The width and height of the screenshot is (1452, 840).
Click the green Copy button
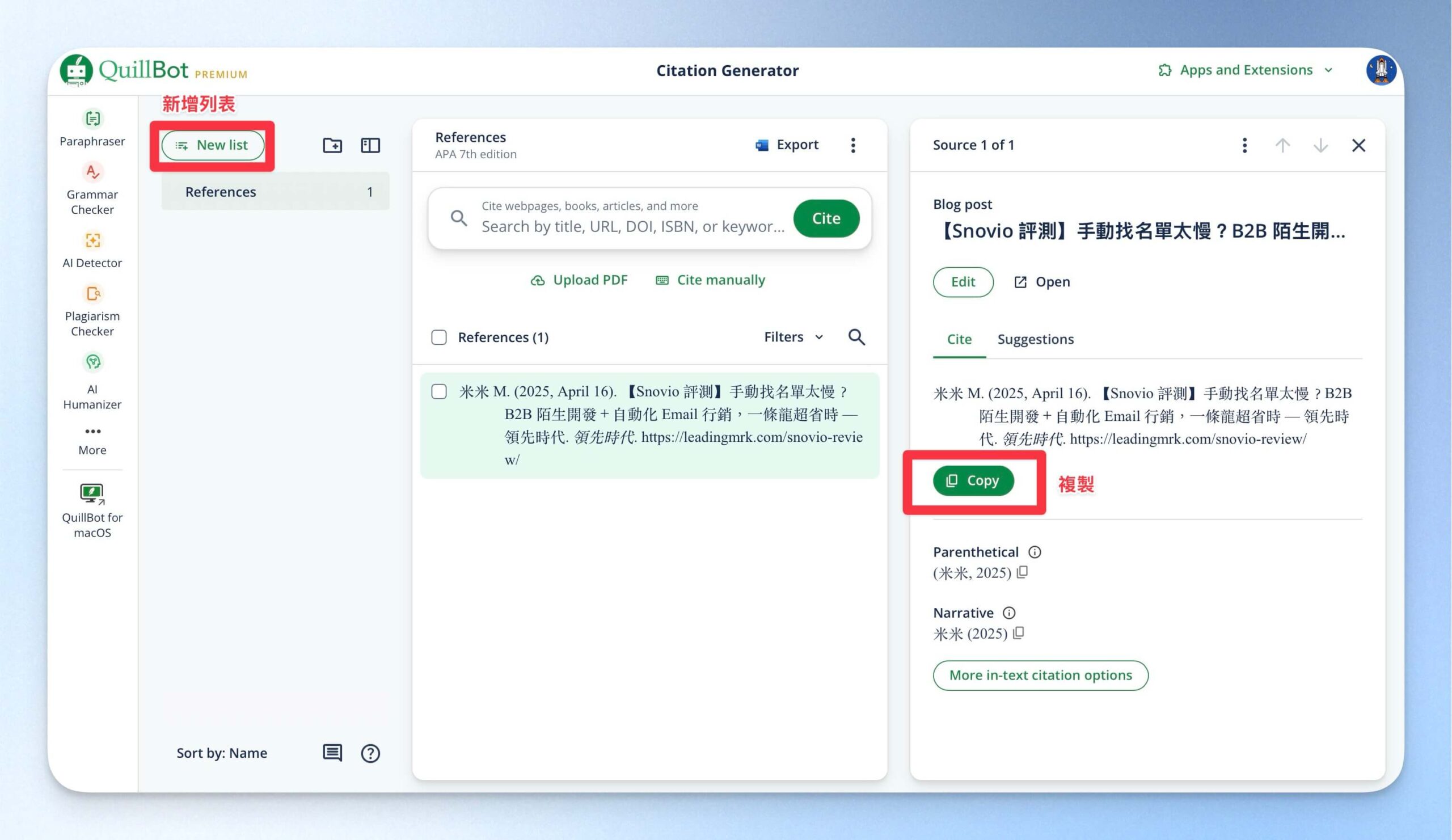click(974, 480)
